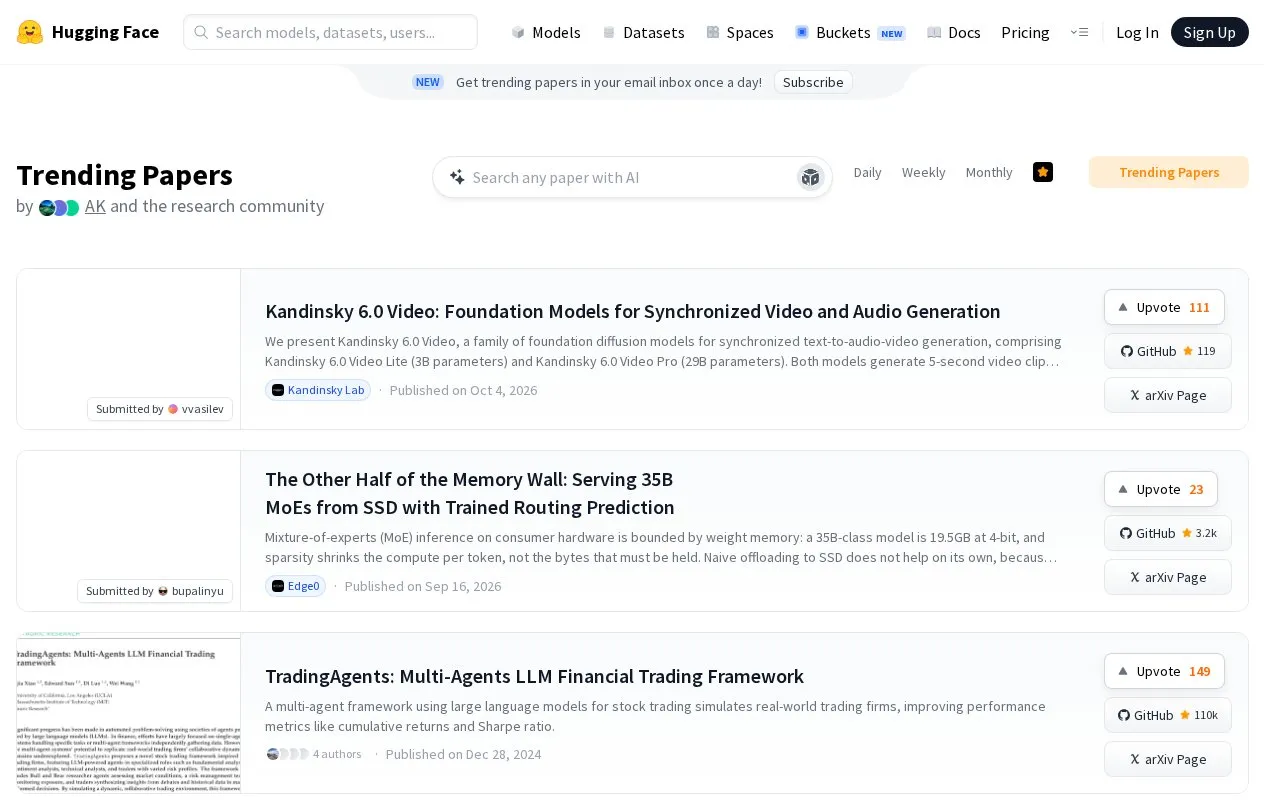
Task: Open GitHub repo with 119 stars
Action: coord(1168,351)
